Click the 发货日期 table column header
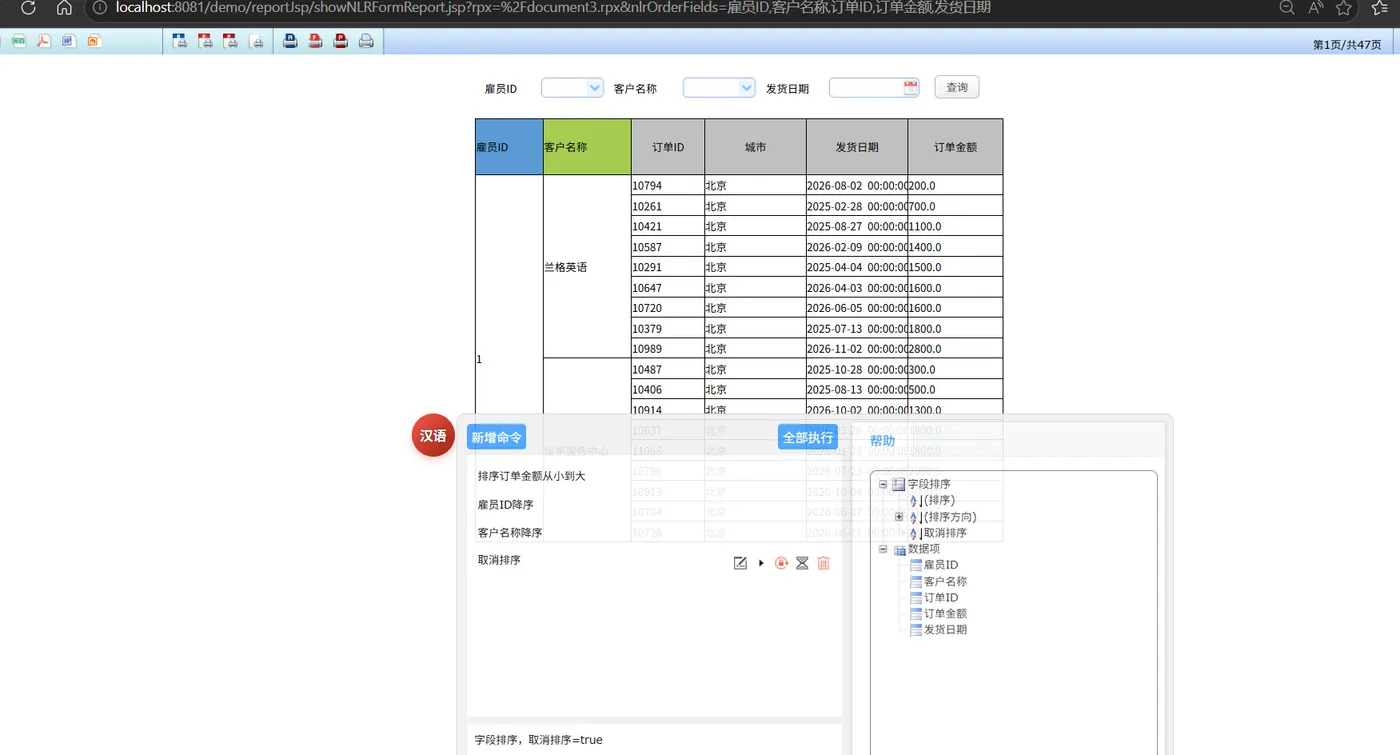1400x755 pixels. (x=857, y=147)
